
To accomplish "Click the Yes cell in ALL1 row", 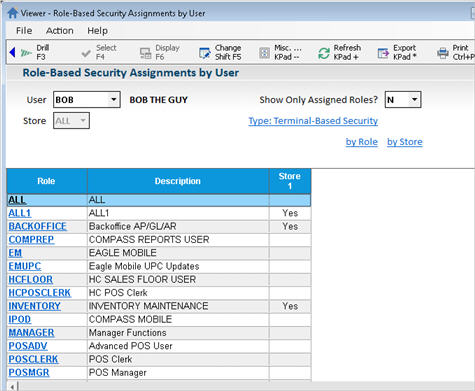I will [290, 213].
